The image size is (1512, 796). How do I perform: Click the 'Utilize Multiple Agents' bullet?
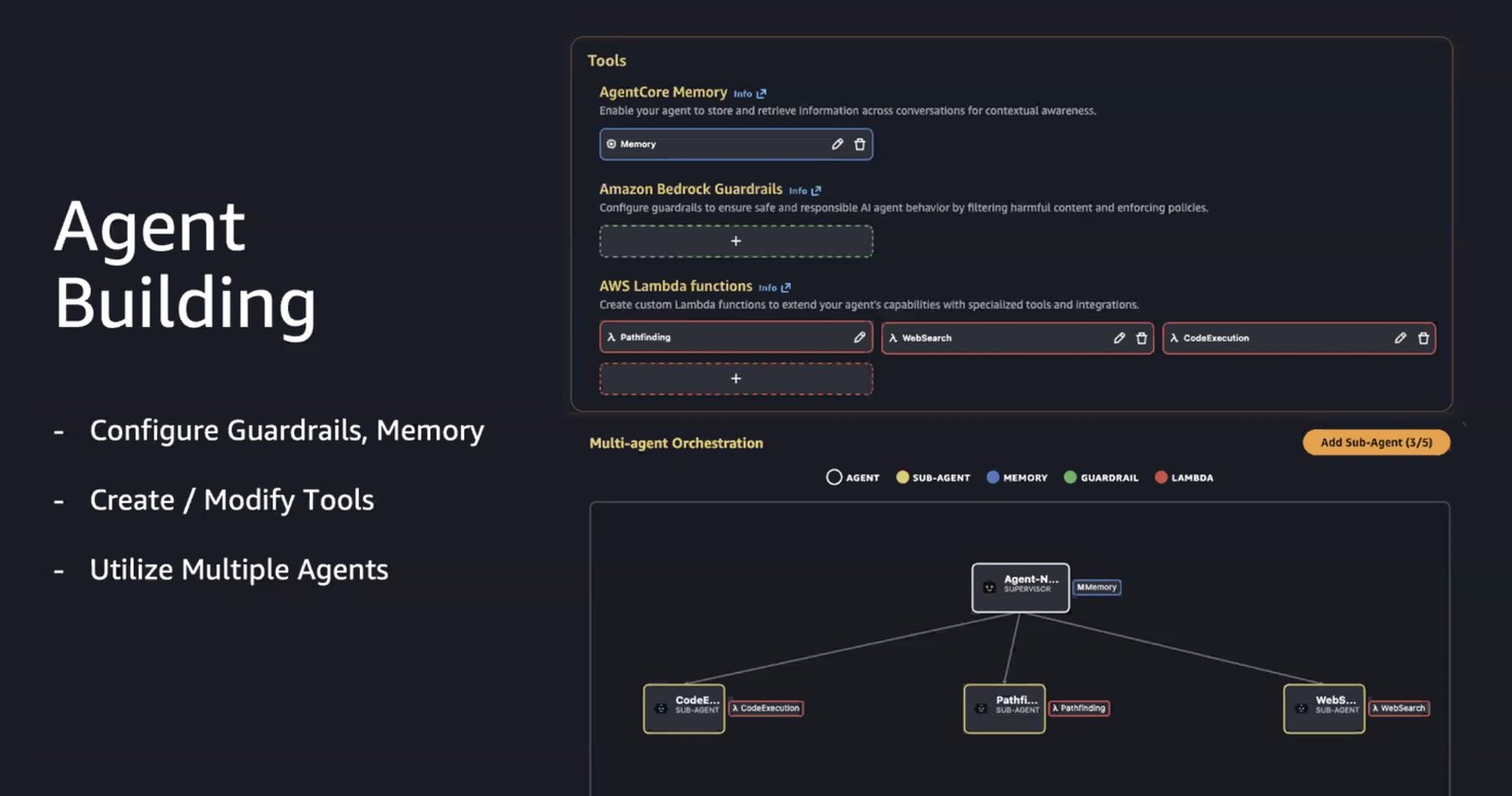(239, 570)
